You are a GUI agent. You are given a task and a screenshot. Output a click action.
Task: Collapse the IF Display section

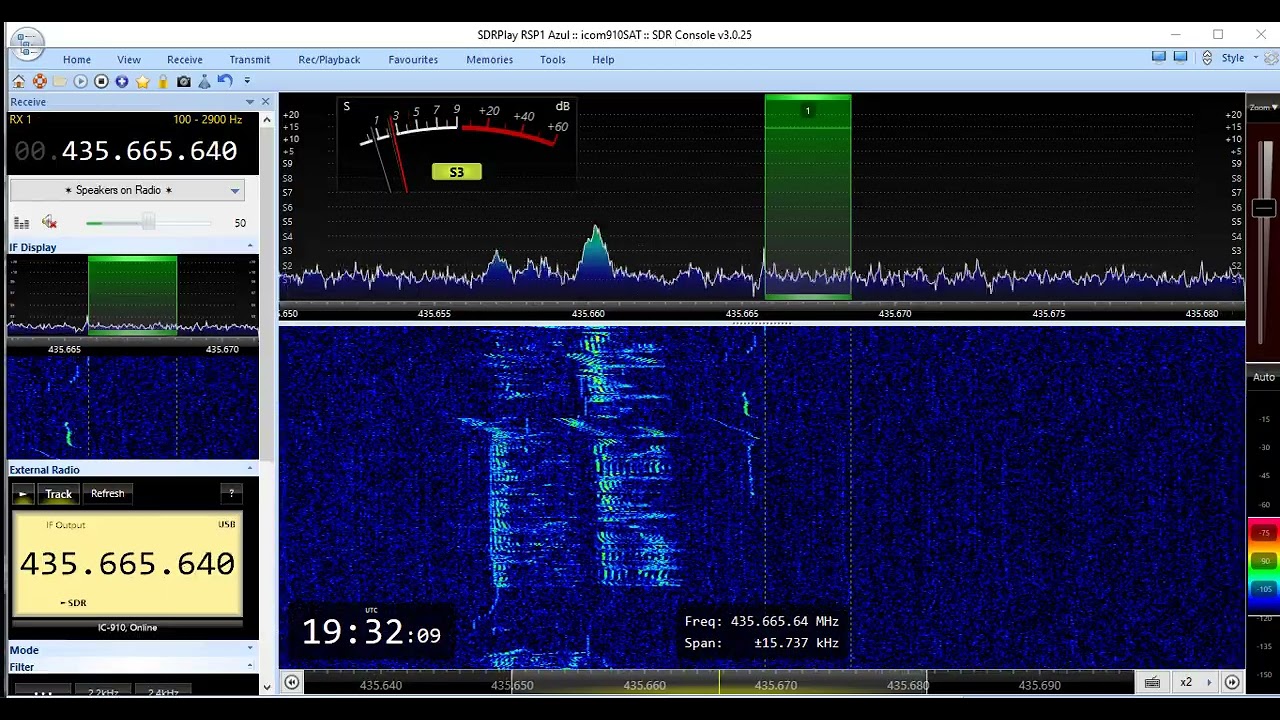click(250, 247)
